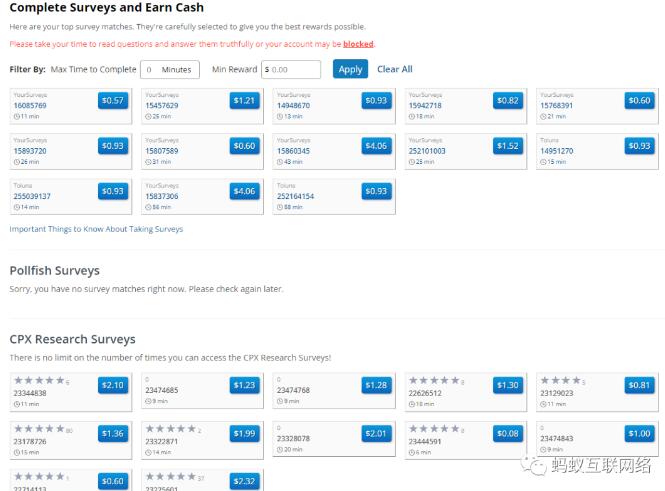Viewport: 665px width, 491px height.
Task: Open the 'blocked' link in the warning
Action: tap(357, 45)
